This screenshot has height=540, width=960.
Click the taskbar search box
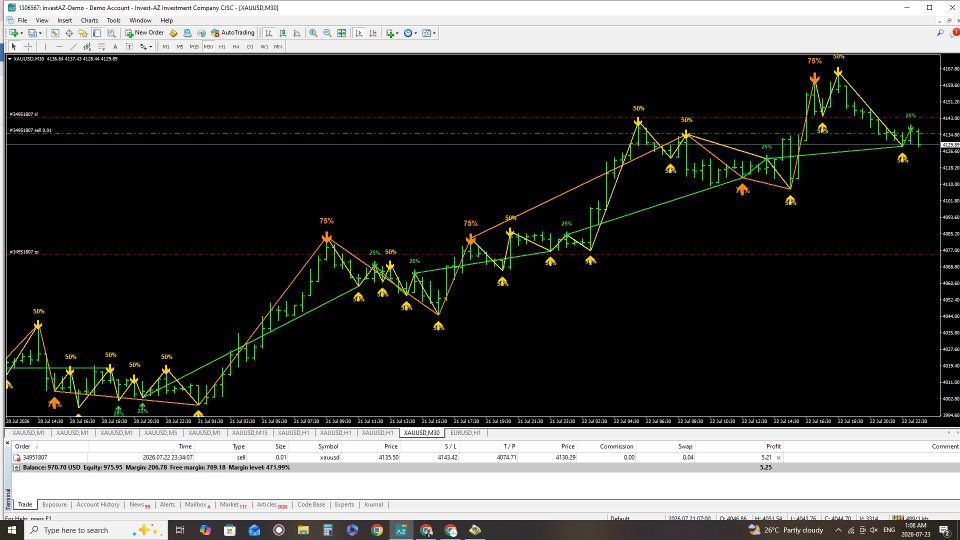[96, 530]
